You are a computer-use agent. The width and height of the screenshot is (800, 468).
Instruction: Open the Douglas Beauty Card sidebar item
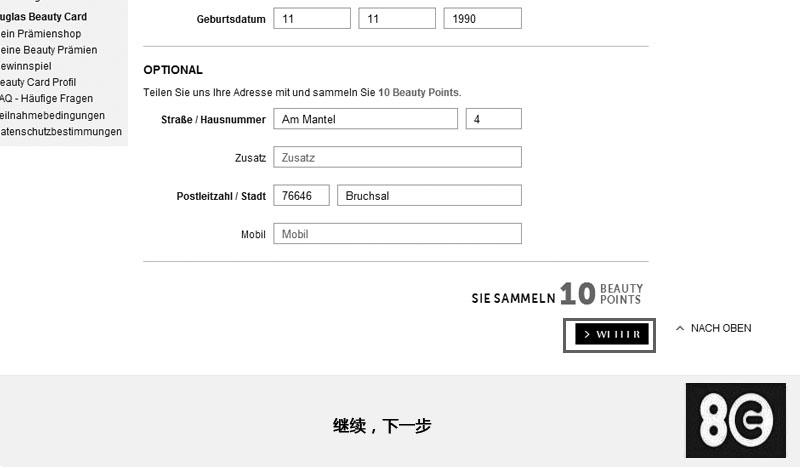(43, 17)
